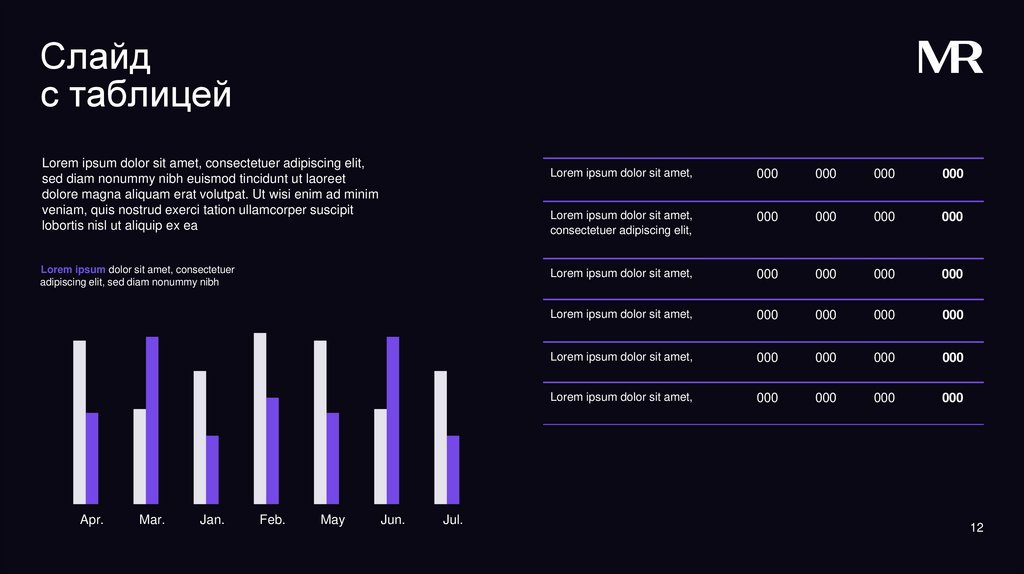Select the tall purple bar above Mar.
Screen dimensions: 1024x574
(152, 419)
